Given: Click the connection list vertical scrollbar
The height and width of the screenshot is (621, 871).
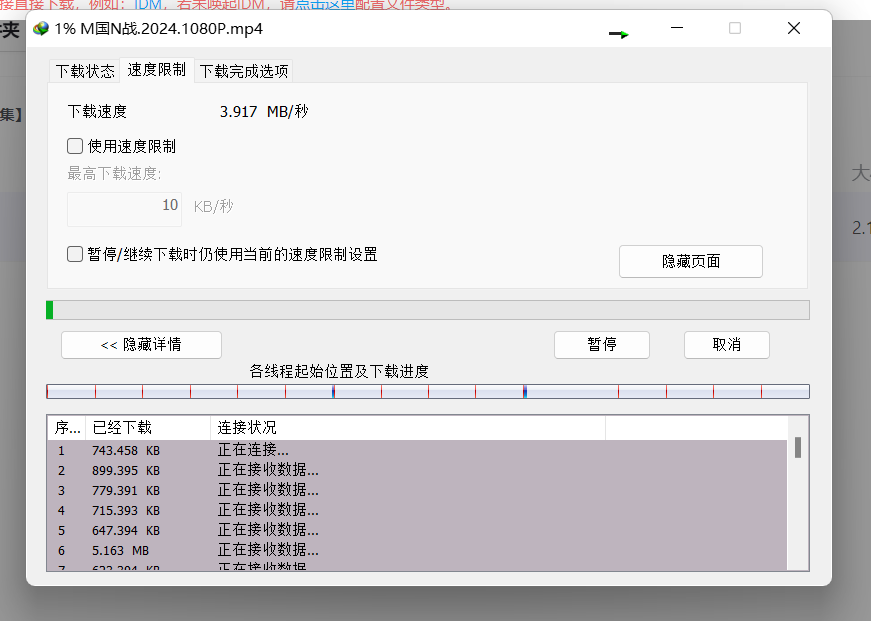Looking at the screenshot, I should click(x=797, y=500).
